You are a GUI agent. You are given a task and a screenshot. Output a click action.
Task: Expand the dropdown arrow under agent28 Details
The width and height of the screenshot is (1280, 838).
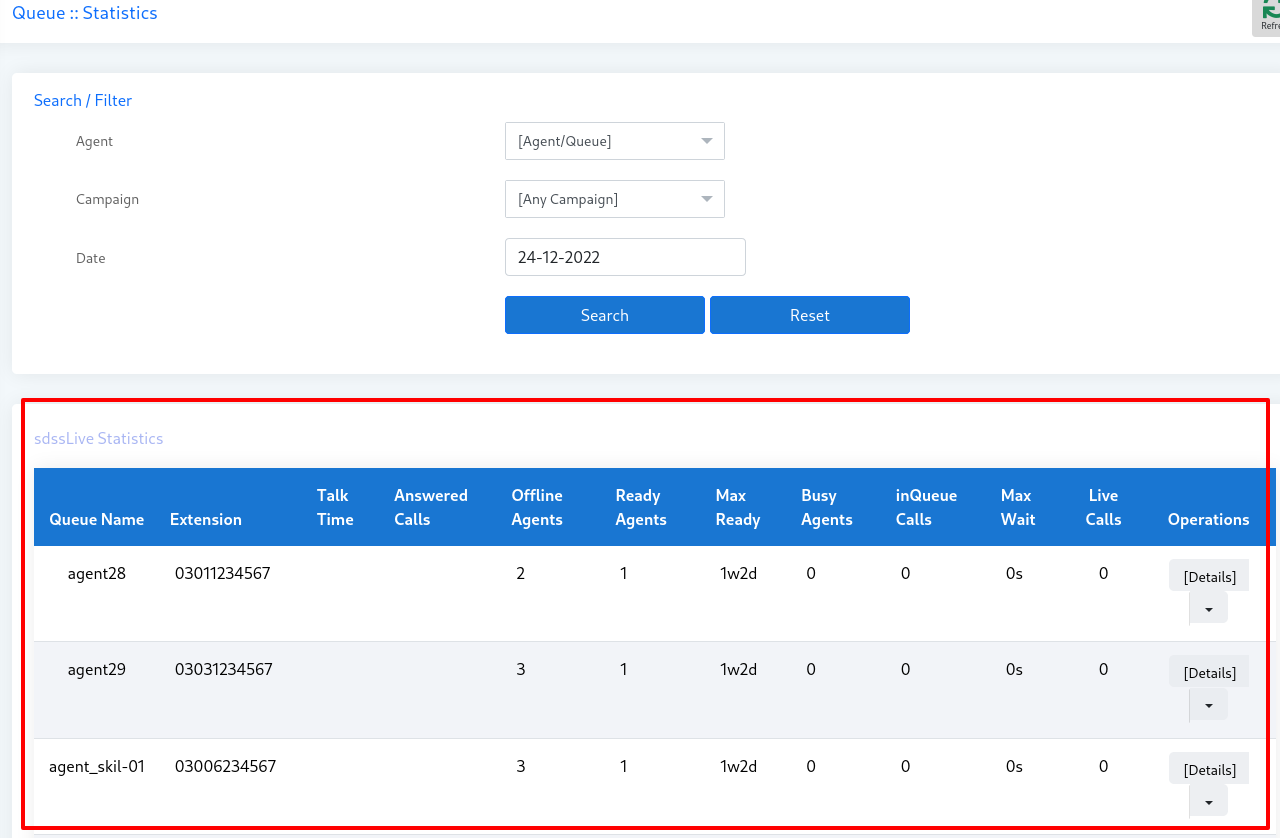[x=1208, y=608]
